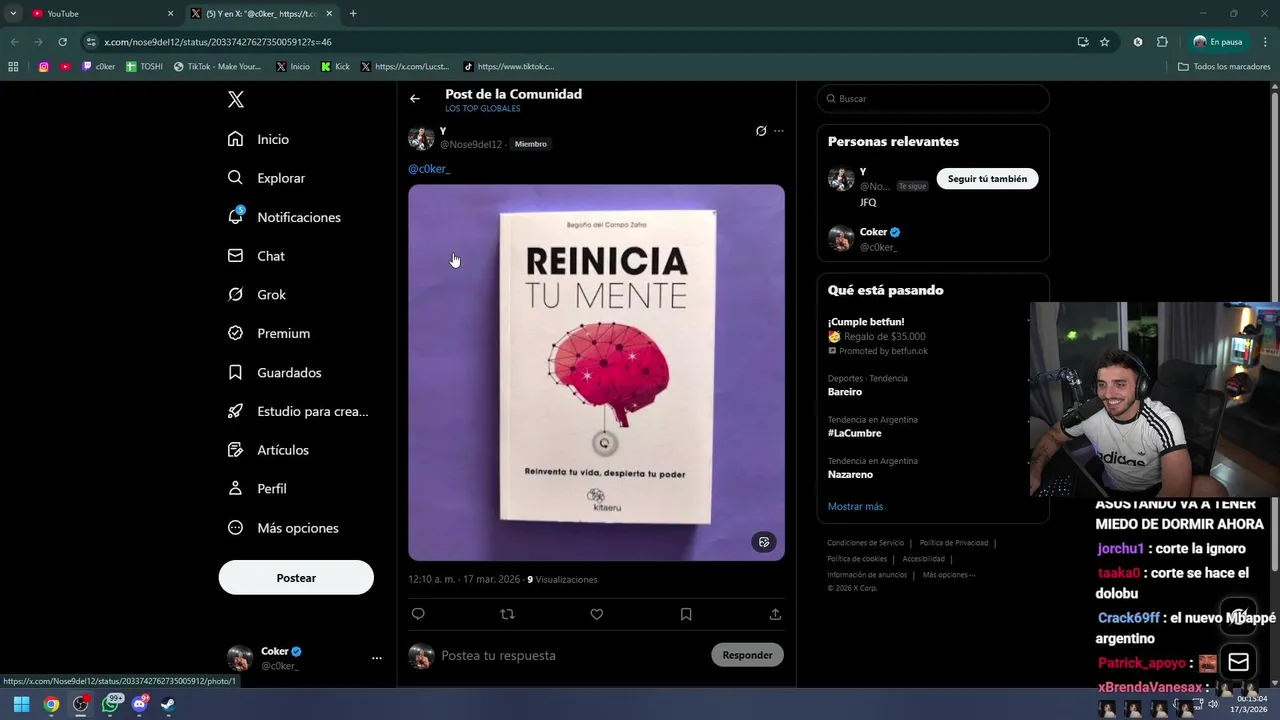Image resolution: width=1280 pixels, height=720 pixels.
Task: Open Condiciones de Servicio link
Action: point(865,543)
